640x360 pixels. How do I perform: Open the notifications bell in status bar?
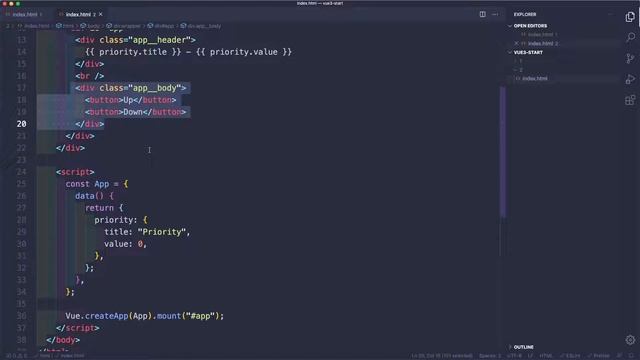click(x=632, y=356)
